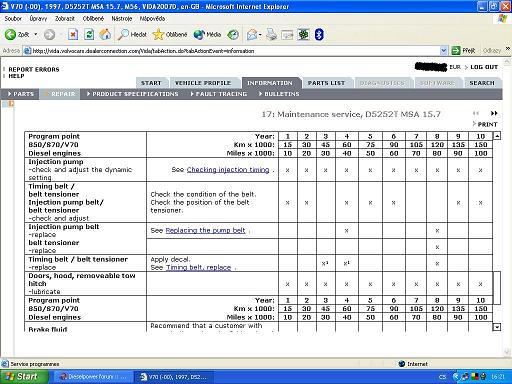Click the address URL field
512x384 pixels.
point(232,51)
